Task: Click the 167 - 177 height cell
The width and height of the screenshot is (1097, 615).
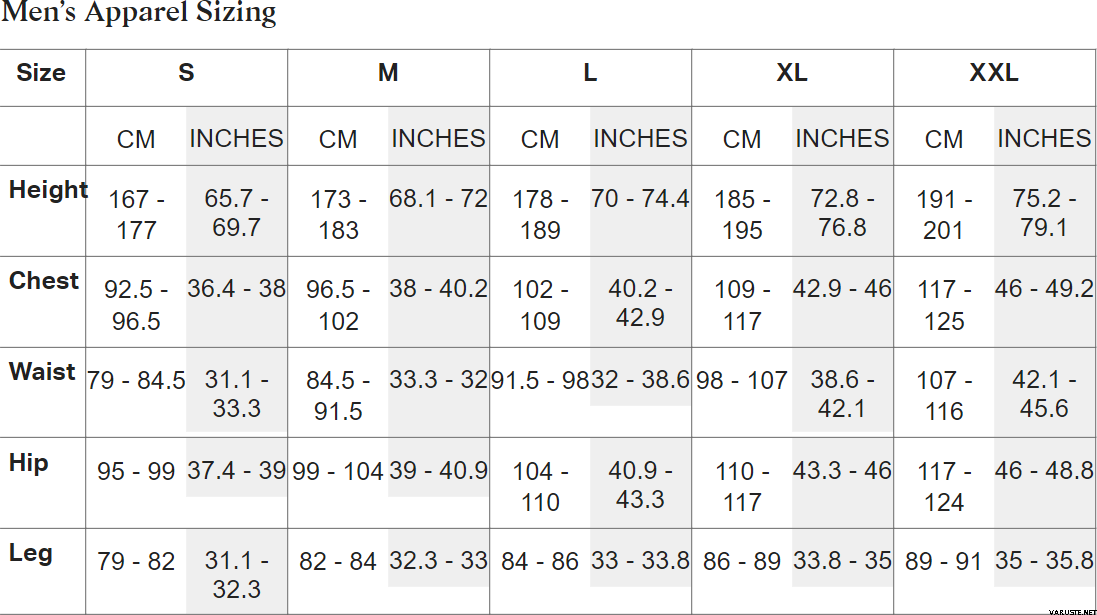Action: point(136,214)
